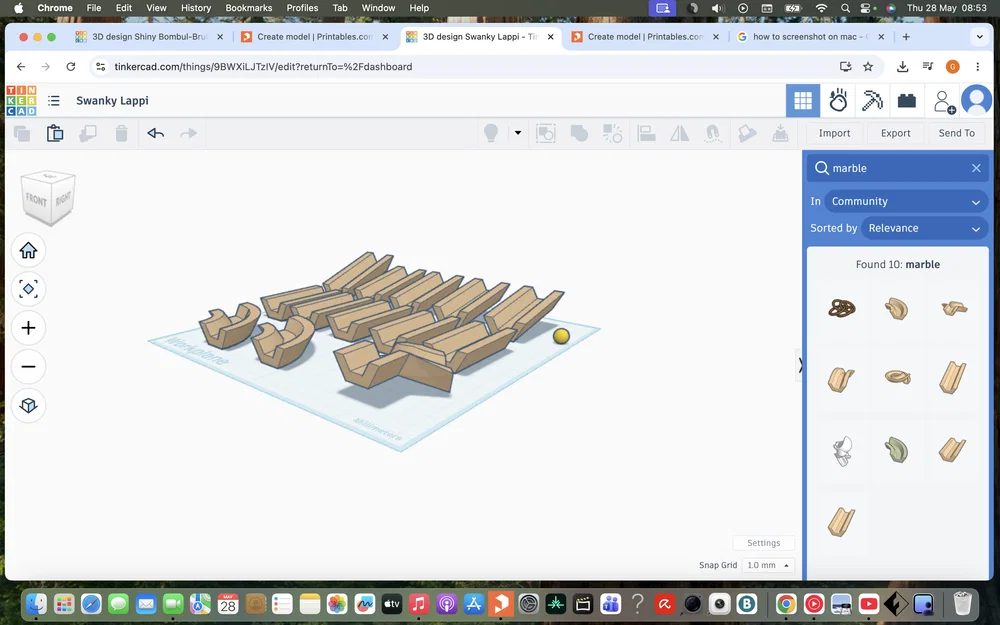Screen dimensions: 1000x625
Task: Open the Bookmarks menu in menu bar
Action: (249, 8)
